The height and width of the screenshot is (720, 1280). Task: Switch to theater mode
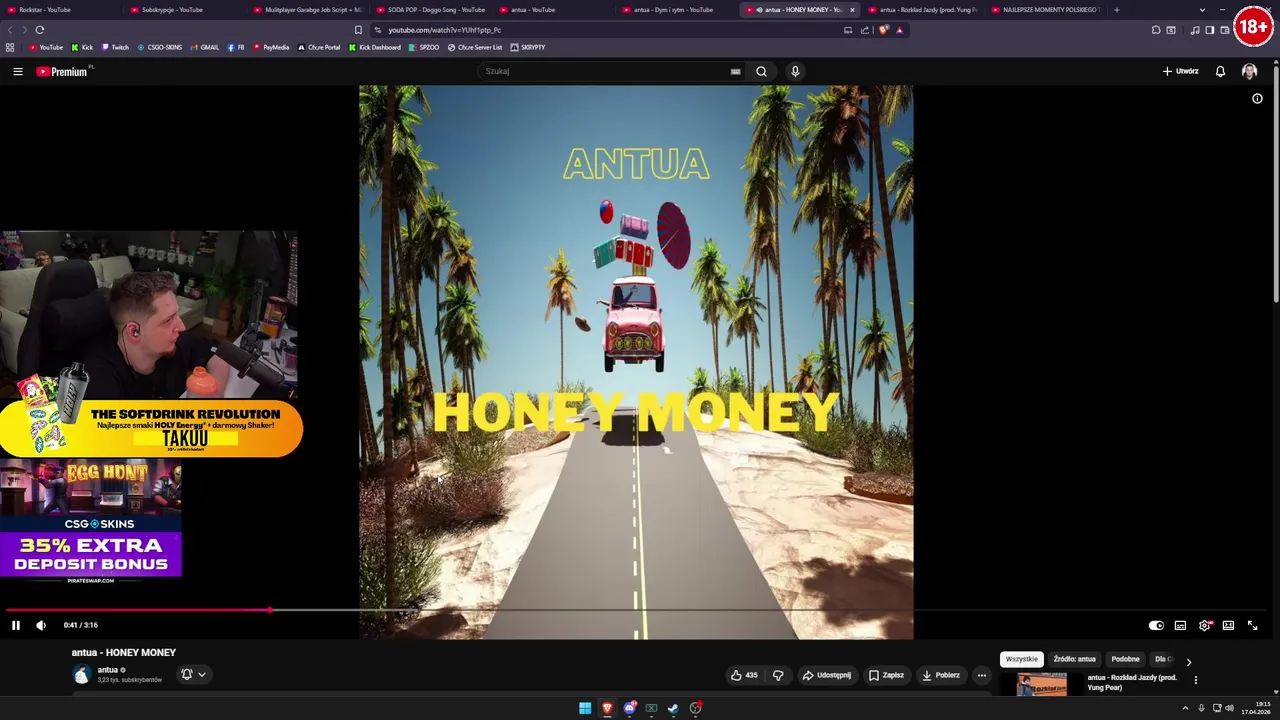[x=1228, y=625]
